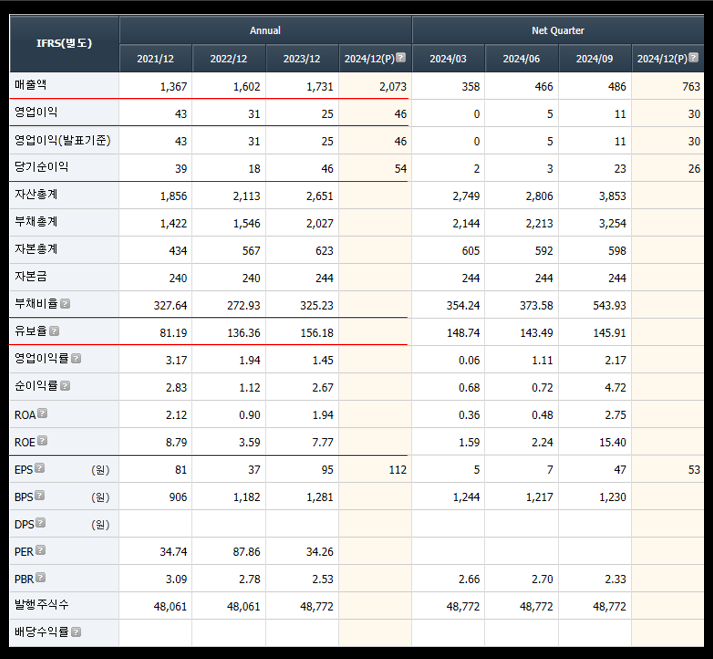Click 자본금 value 240 for 2022/12
The image size is (713, 659).
pos(251,278)
